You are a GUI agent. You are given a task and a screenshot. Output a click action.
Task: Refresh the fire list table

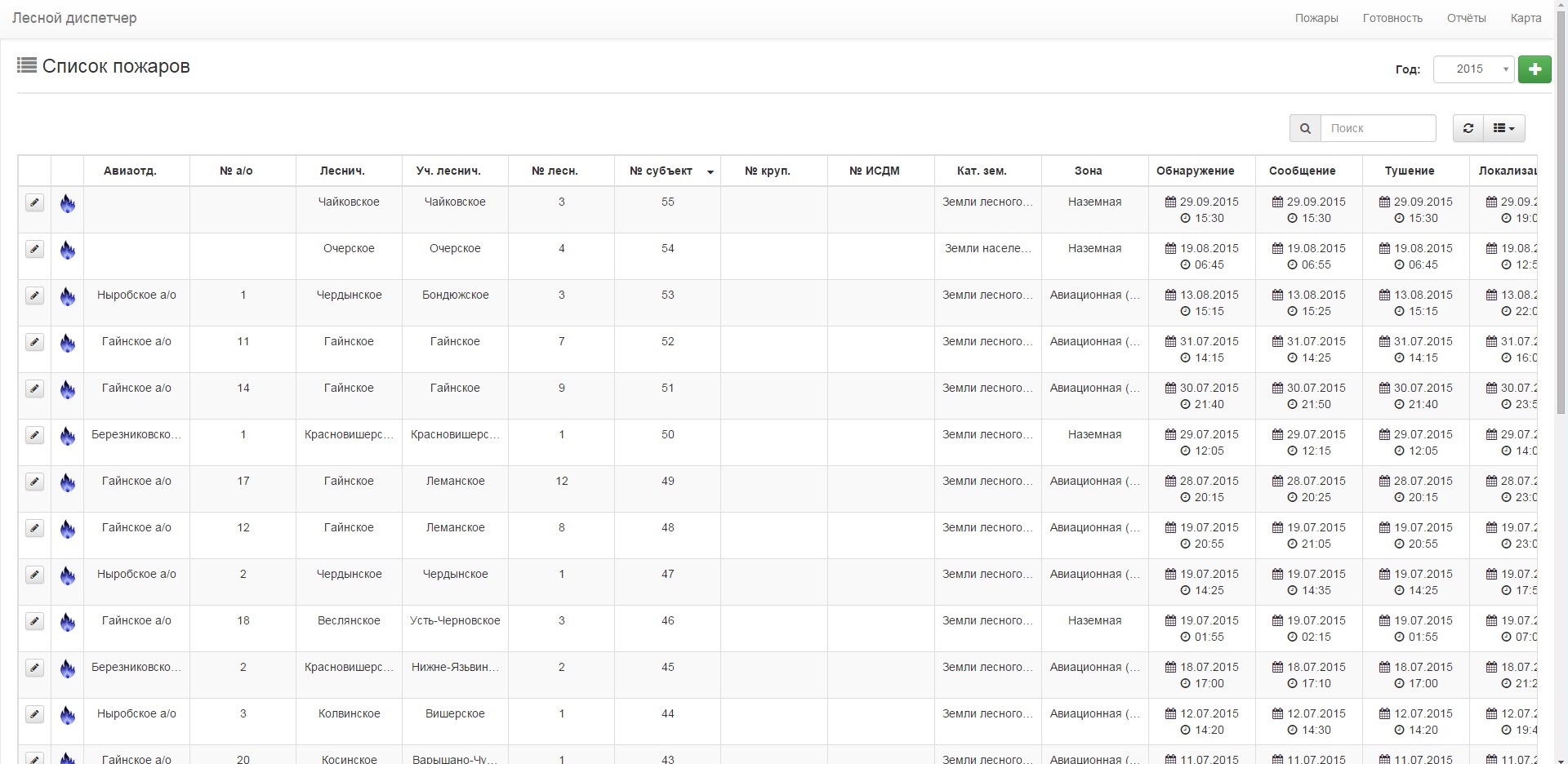point(1468,128)
